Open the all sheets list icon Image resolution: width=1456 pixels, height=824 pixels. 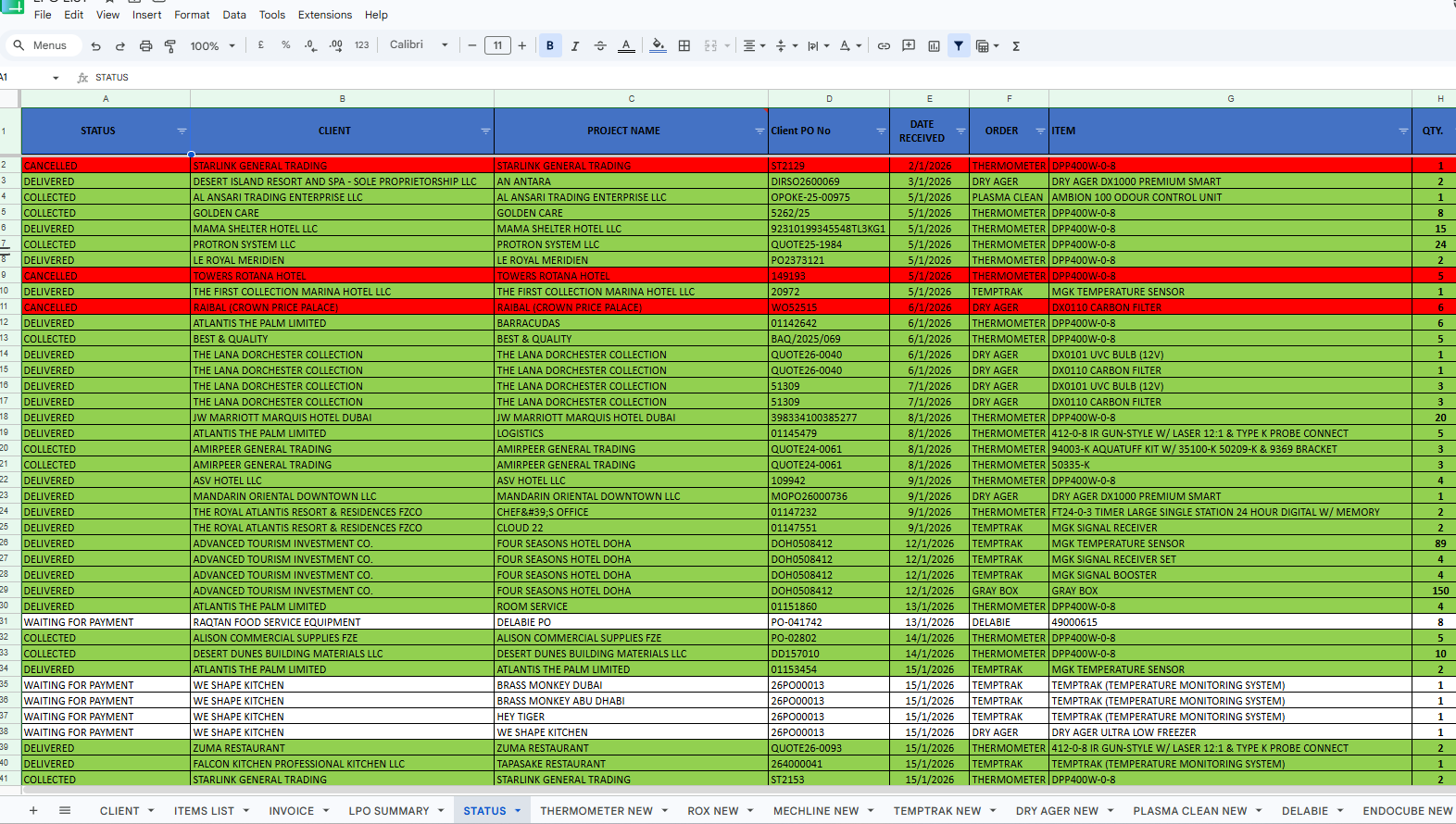point(65,810)
